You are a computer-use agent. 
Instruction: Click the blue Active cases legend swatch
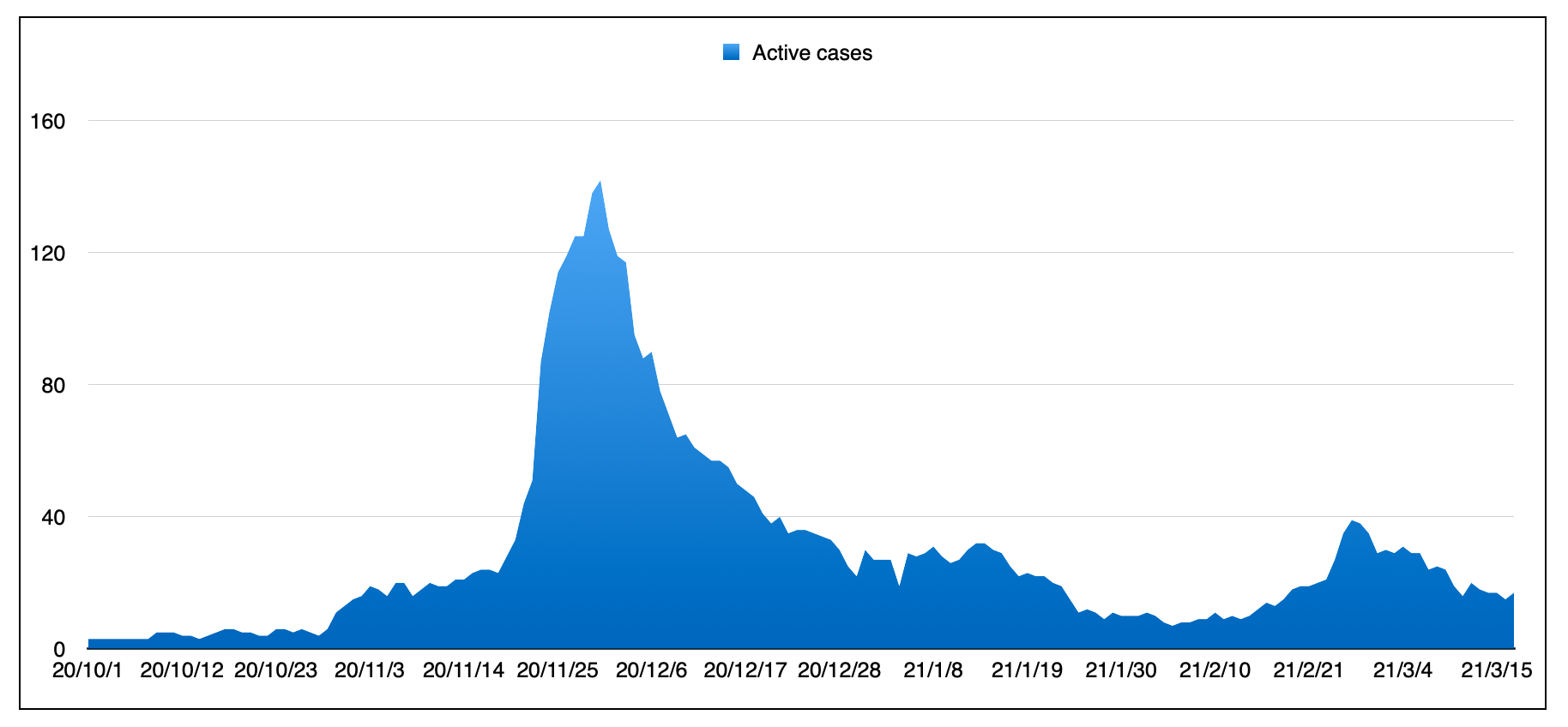coord(731,52)
